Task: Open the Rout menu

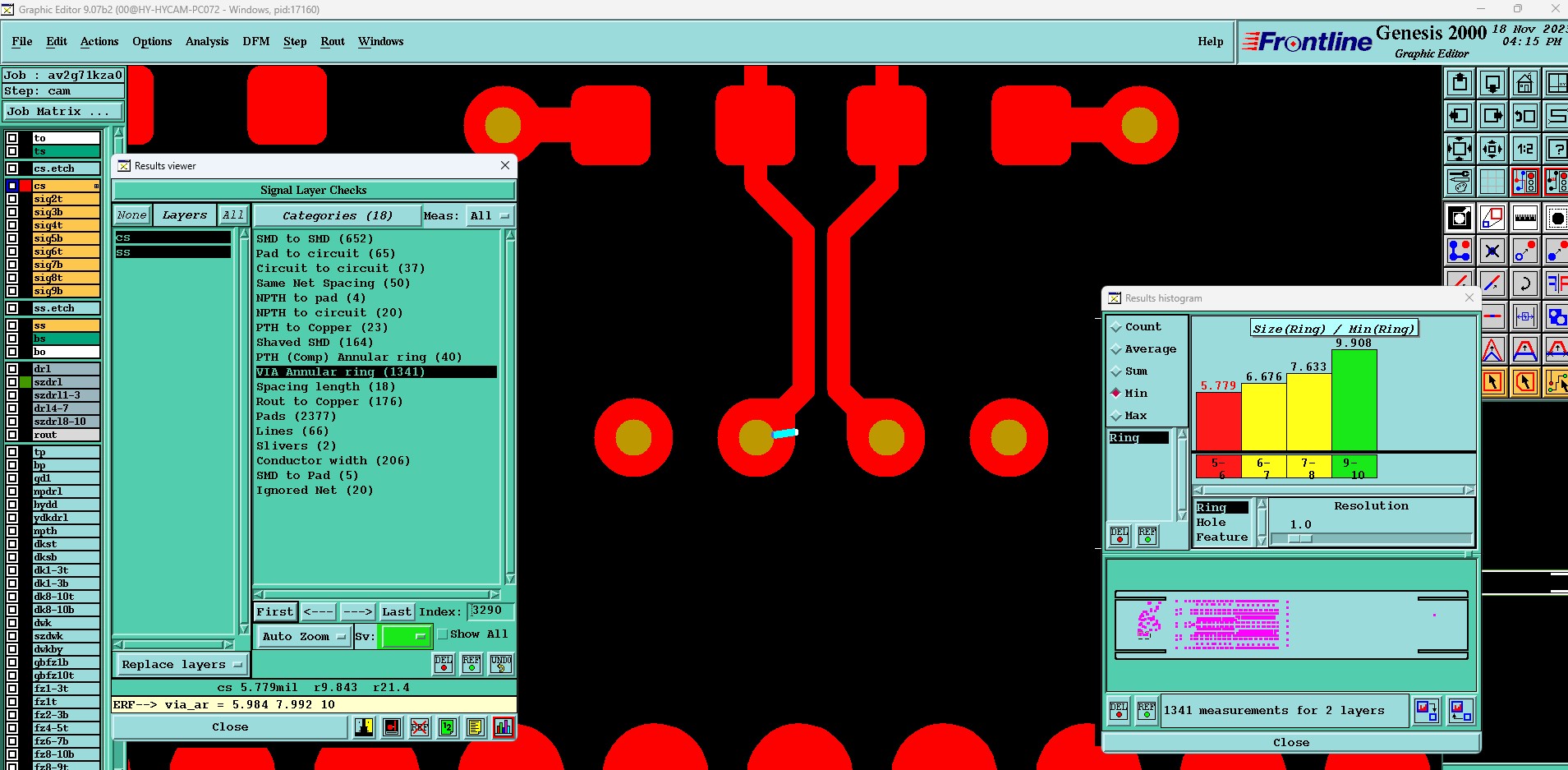Action: click(x=333, y=41)
